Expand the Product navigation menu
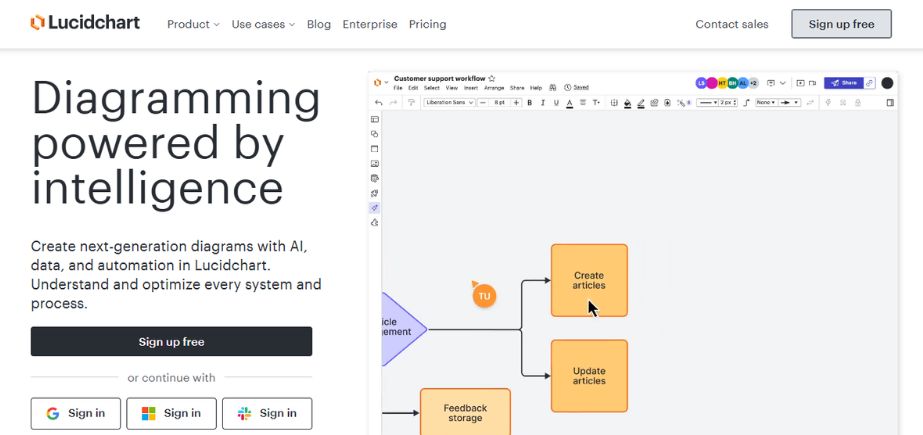923x435 pixels. 193,24
